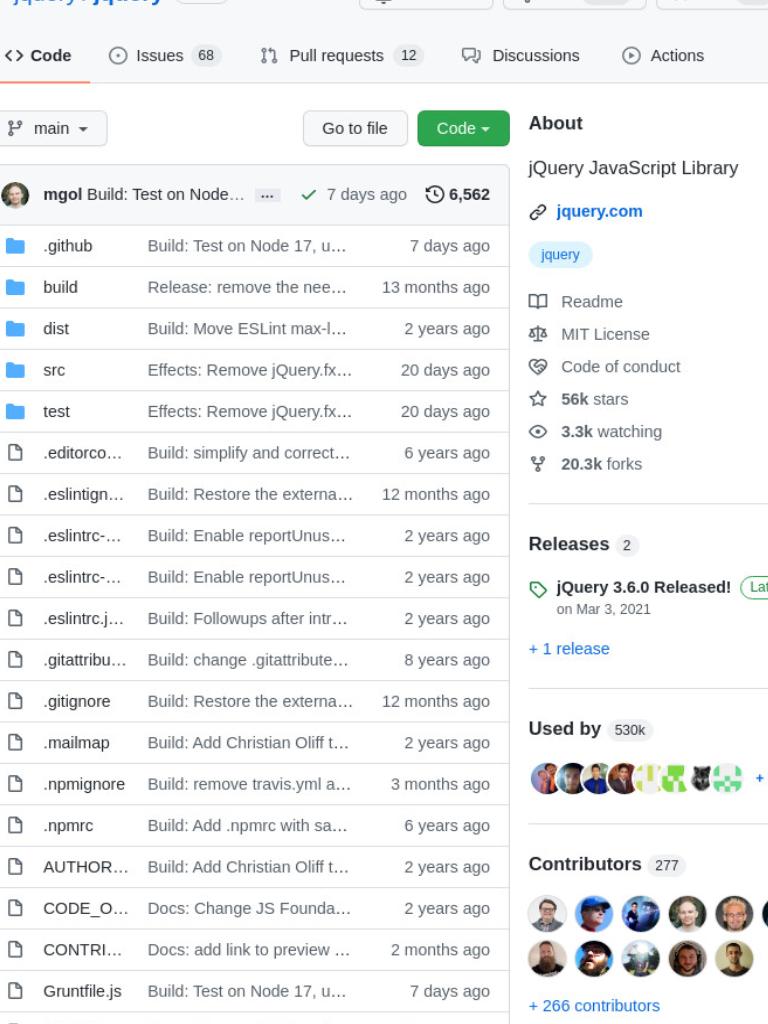Click the Gruntfile.js file icon
This screenshot has width=768, height=1024.
15,991
